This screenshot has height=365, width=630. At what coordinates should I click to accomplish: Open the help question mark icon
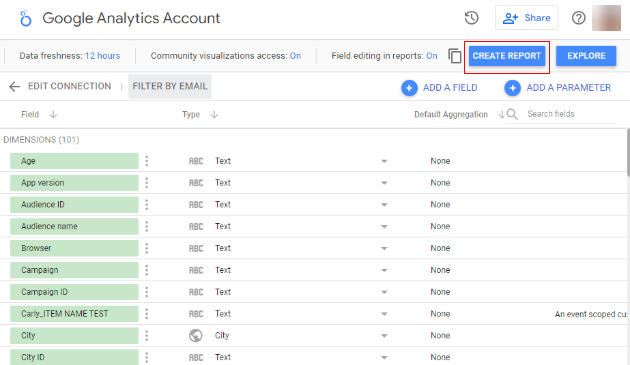point(579,18)
